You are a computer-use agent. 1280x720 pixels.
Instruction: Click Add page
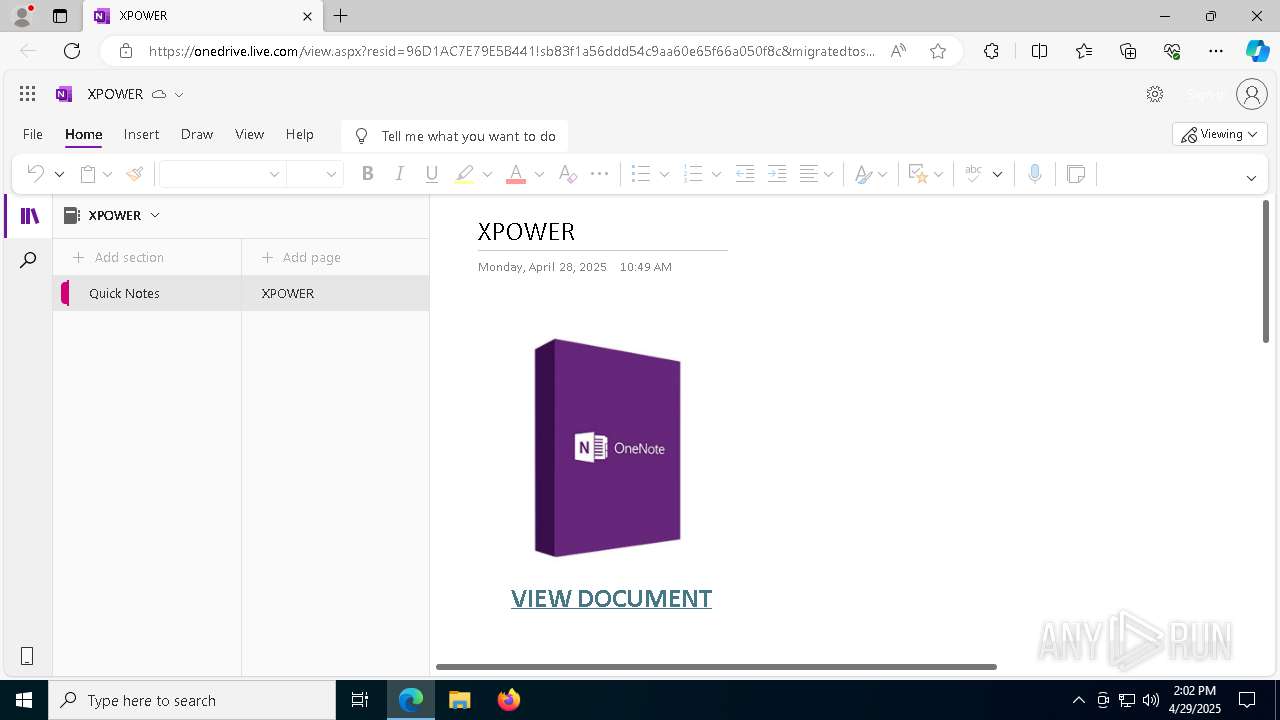point(301,257)
